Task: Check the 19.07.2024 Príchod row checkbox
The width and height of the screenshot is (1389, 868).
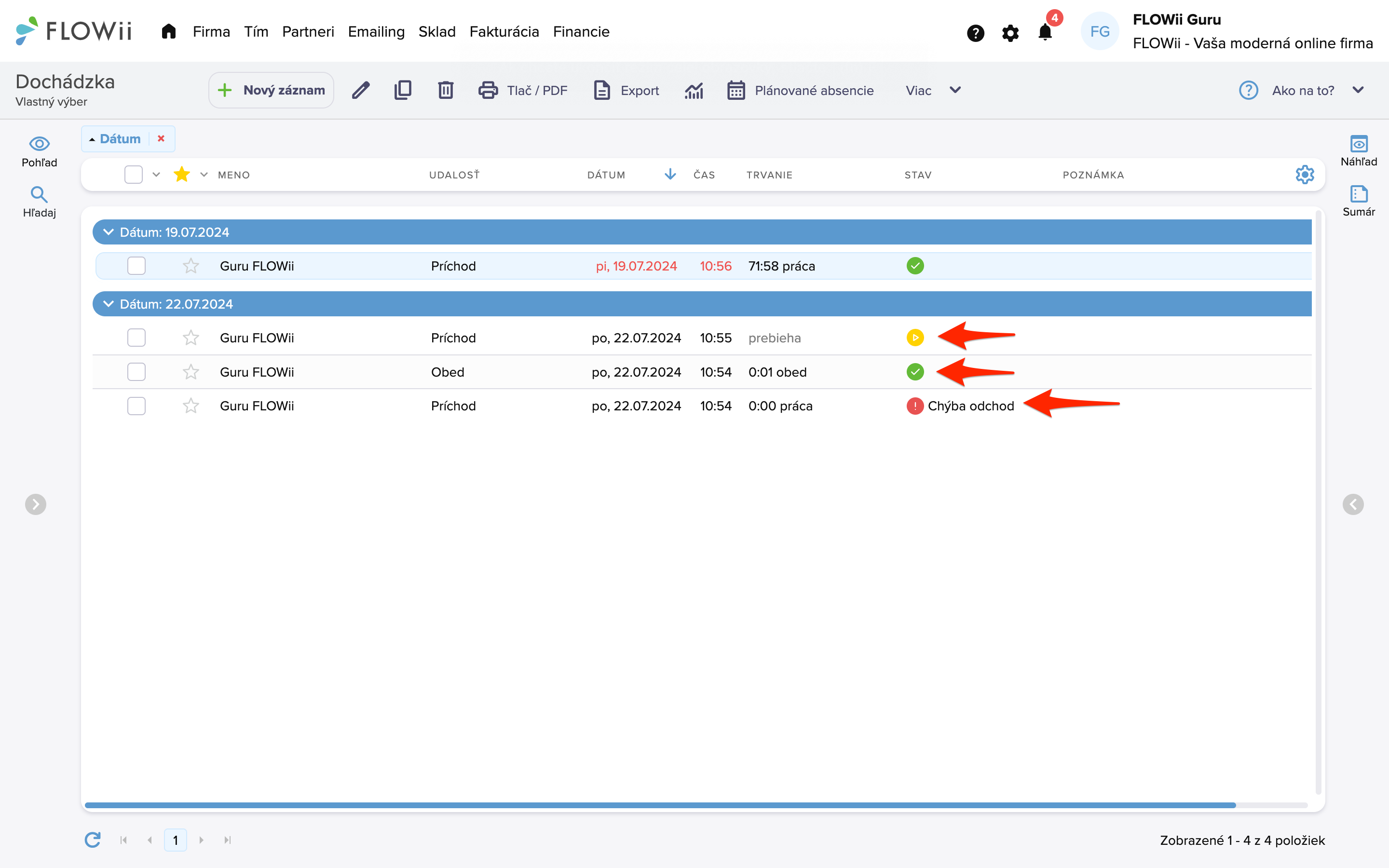Action: 136,266
